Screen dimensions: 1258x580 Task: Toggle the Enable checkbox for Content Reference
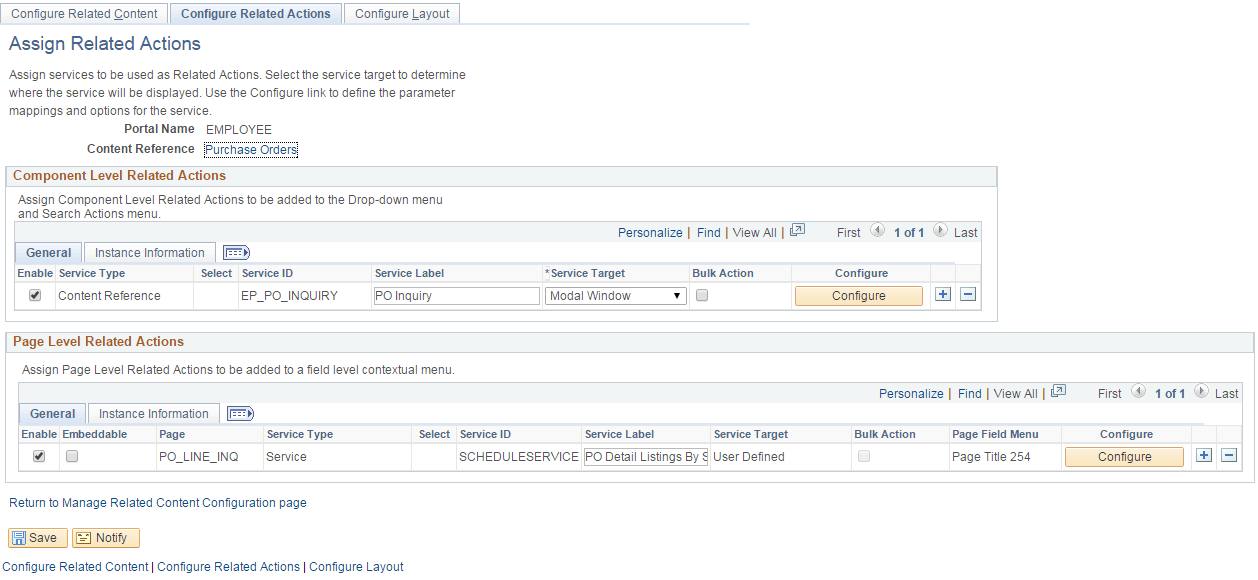tap(37, 292)
